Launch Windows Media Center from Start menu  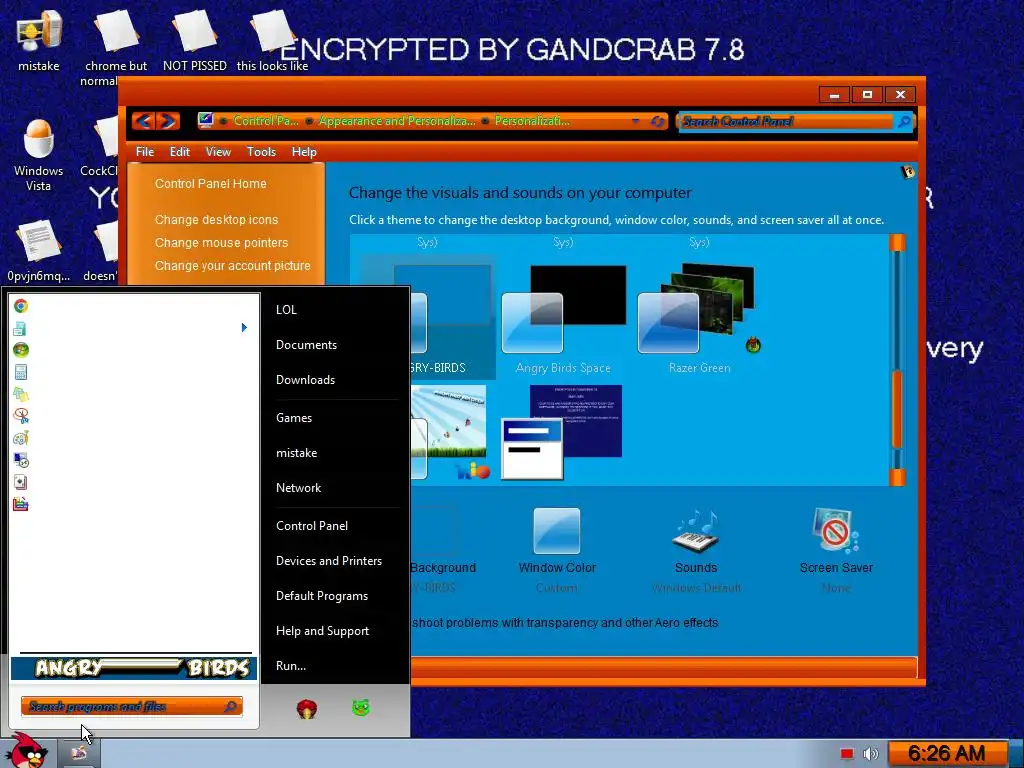click(x=21, y=350)
